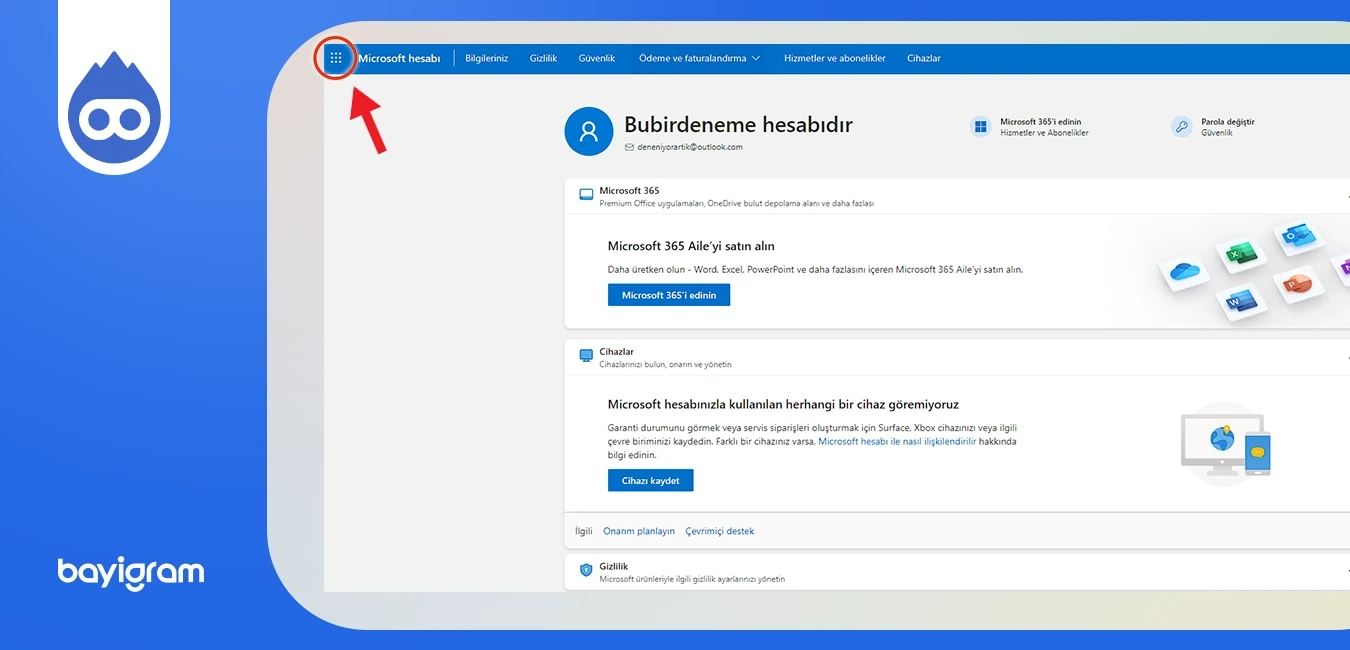Click the grid icon beside Microsoft 365'i edinin
The image size is (1350, 650).
point(980,126)
